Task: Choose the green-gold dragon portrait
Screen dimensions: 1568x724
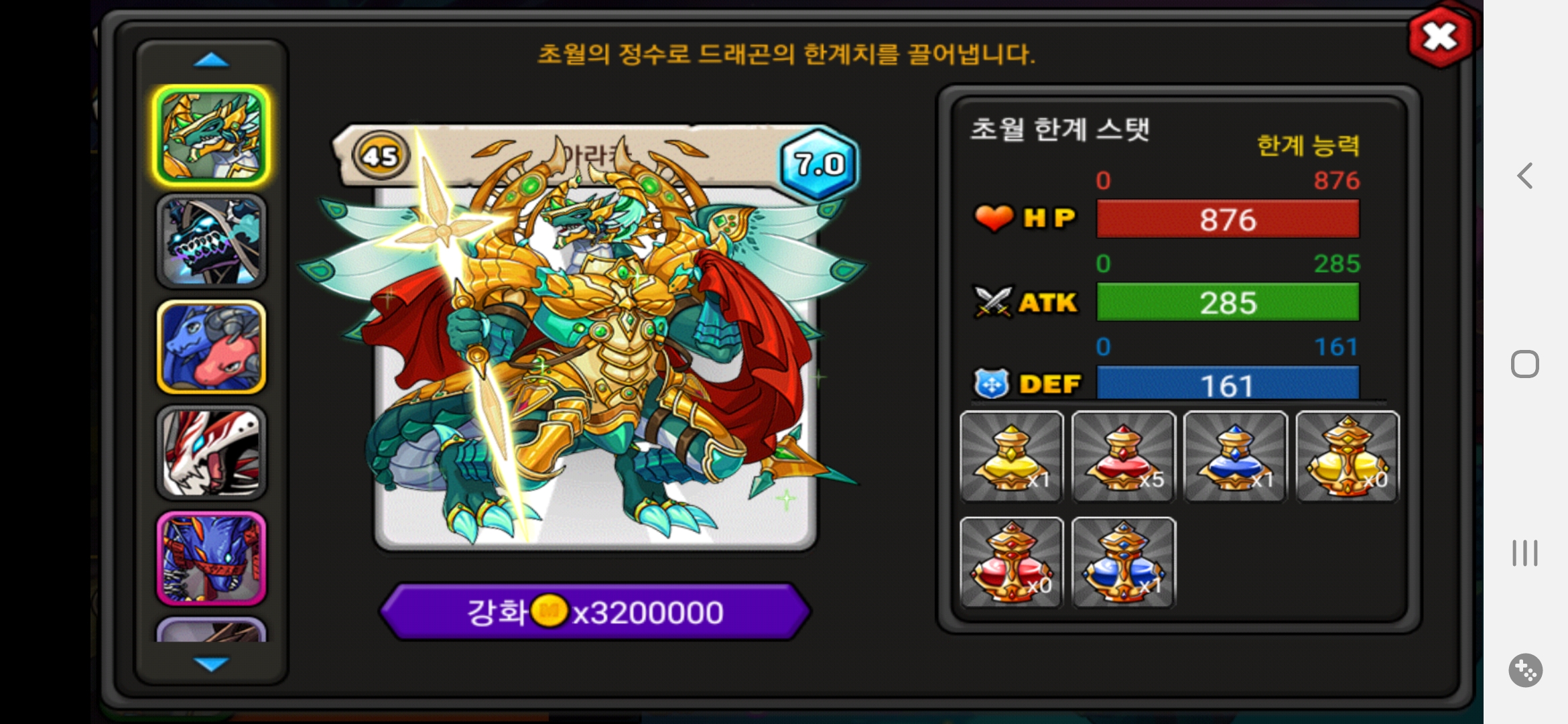Action: [212, 136]
